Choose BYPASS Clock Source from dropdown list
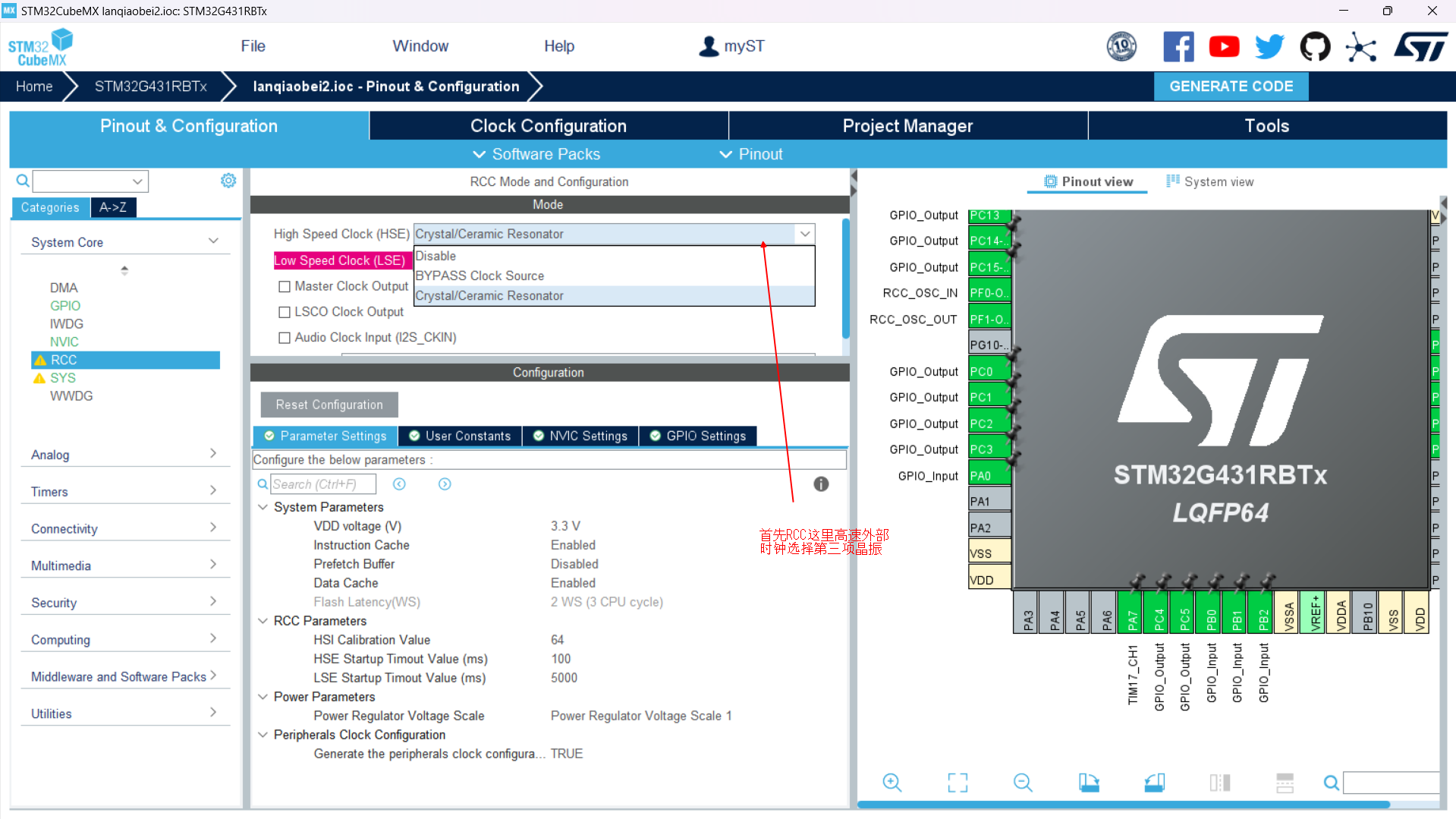 [480, 276]
